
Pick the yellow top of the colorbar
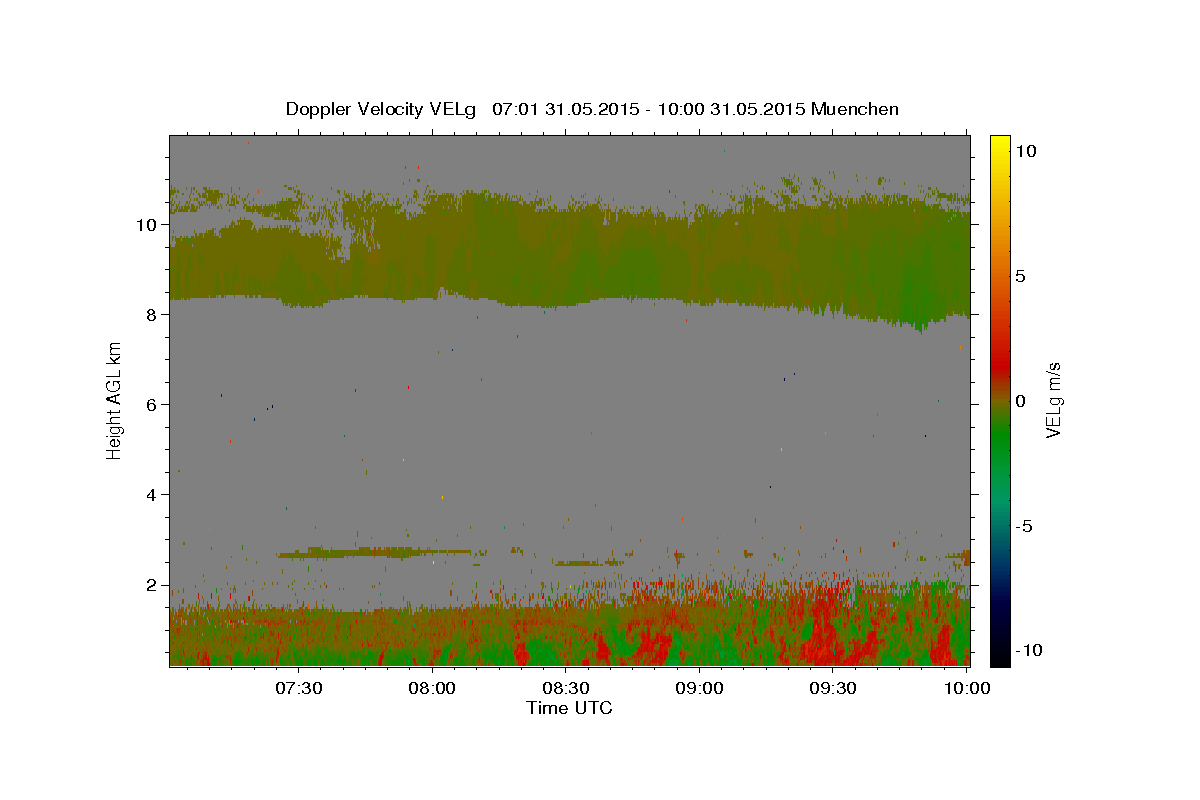click(1000, 143)
